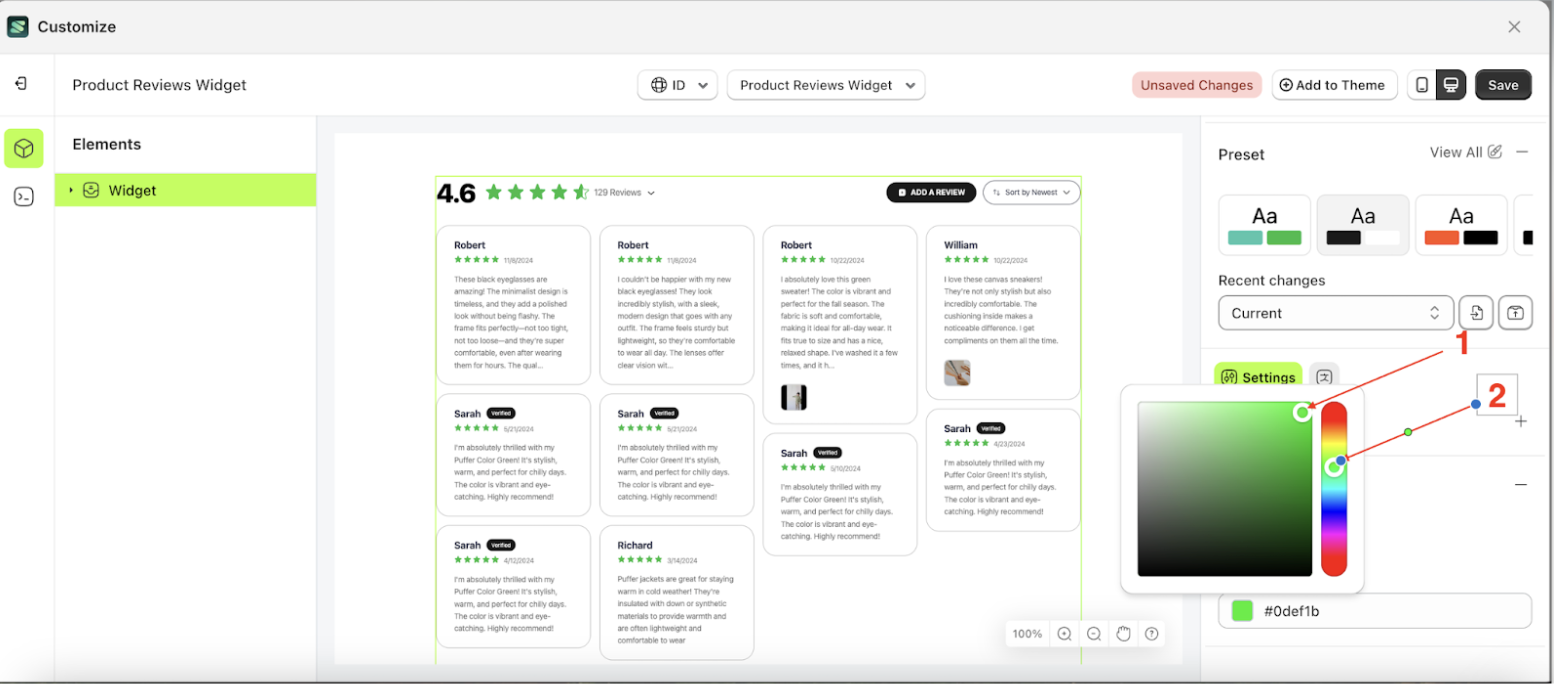Open the translation tab beside Settings

(1327, 377)
